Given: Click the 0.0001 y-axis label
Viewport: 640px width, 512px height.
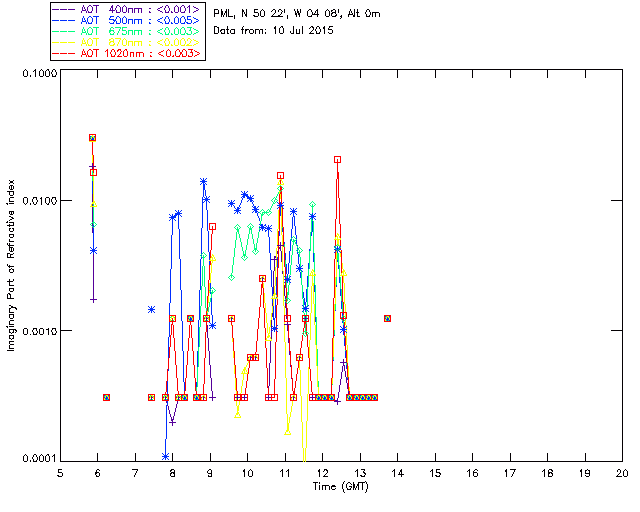Looking at the screenshot, I should [40, 458].
